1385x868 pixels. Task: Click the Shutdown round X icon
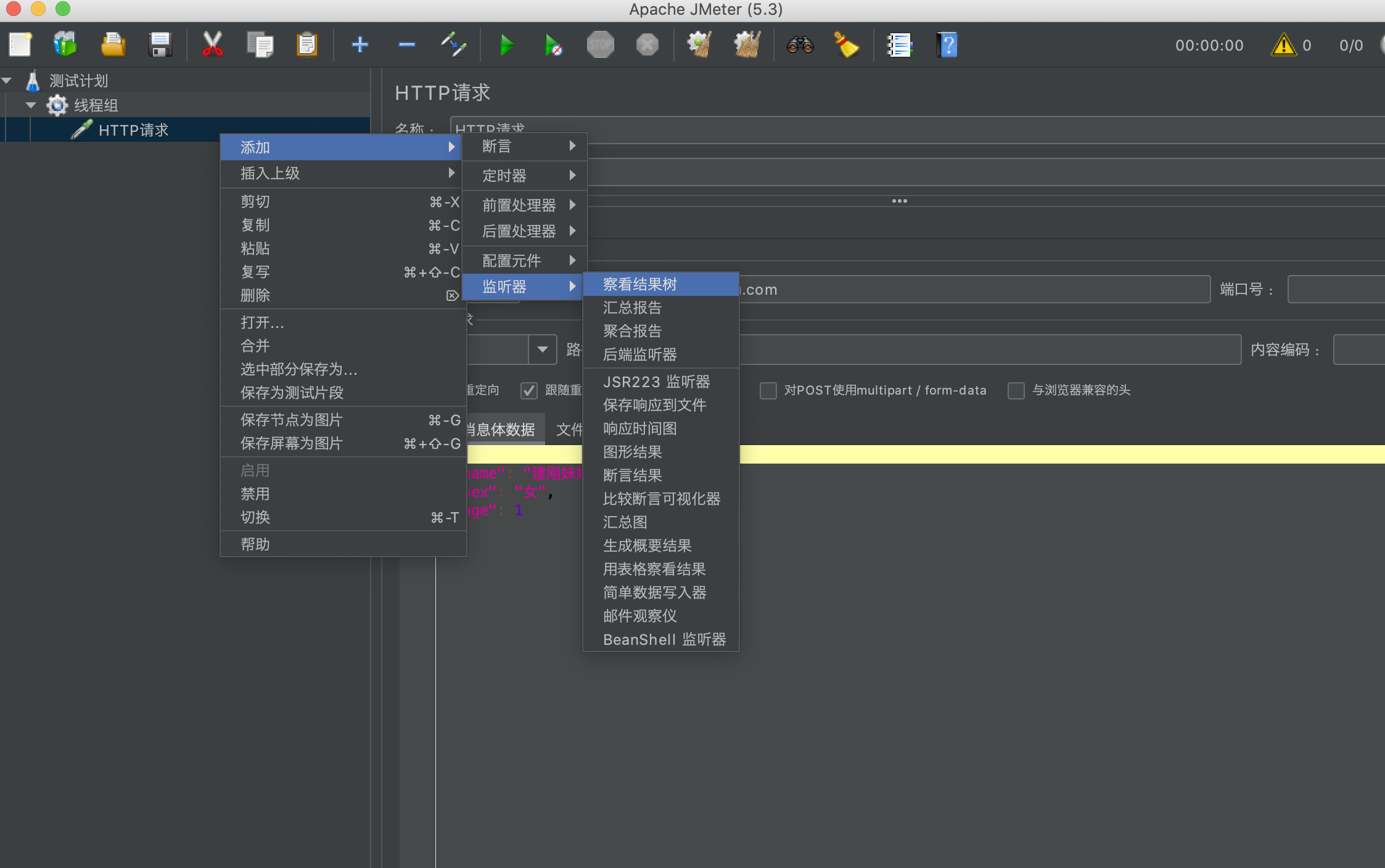point(647,44)
